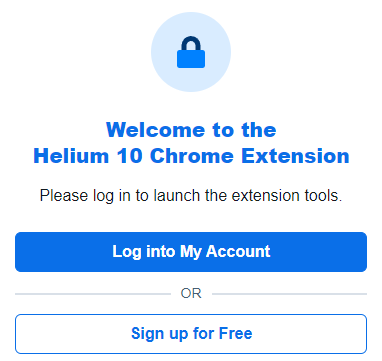Click the word "Welcome" in the heading

point(156,130)
